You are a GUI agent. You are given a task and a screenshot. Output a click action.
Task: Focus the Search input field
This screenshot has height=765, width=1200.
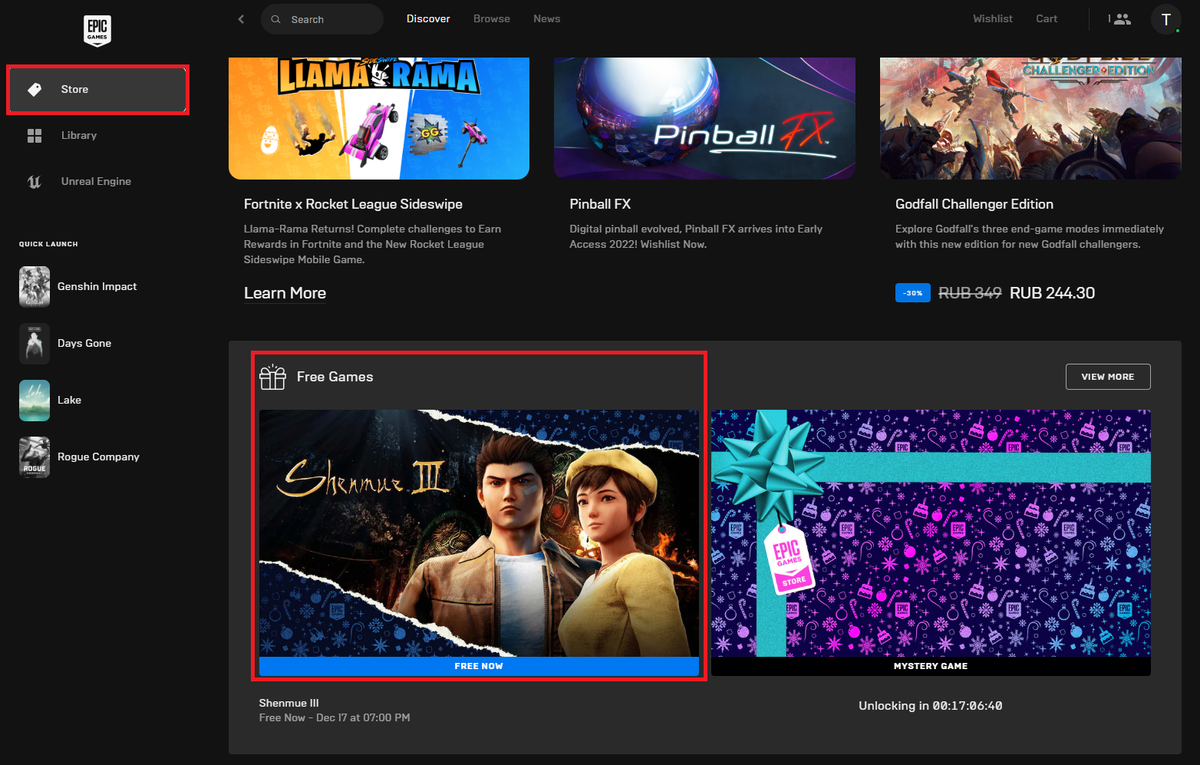tap(322, 19)
